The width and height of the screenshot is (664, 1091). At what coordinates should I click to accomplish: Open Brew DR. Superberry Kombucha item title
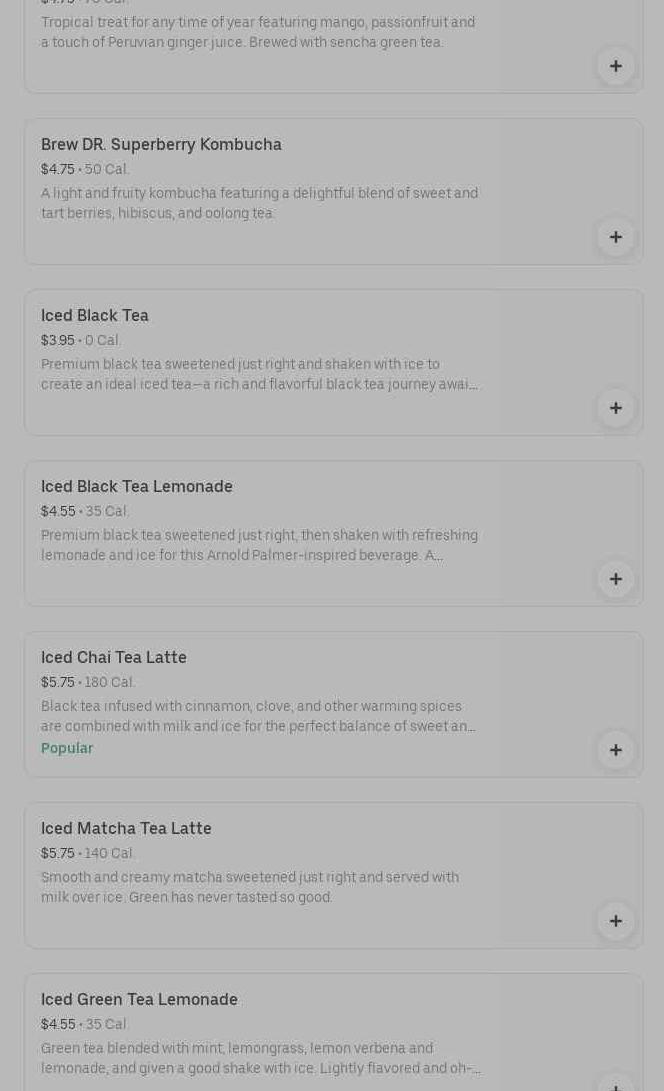161,145
